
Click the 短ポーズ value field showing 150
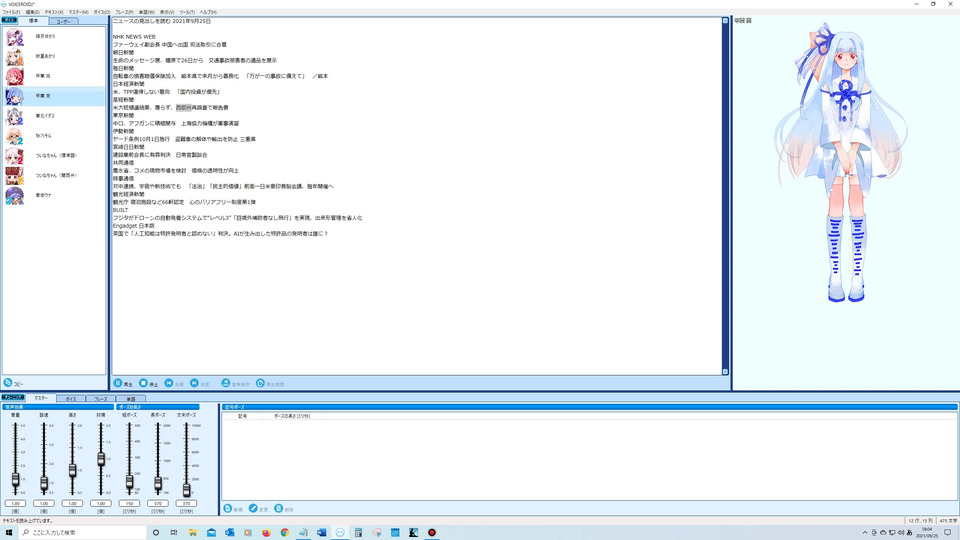(129, 503)
